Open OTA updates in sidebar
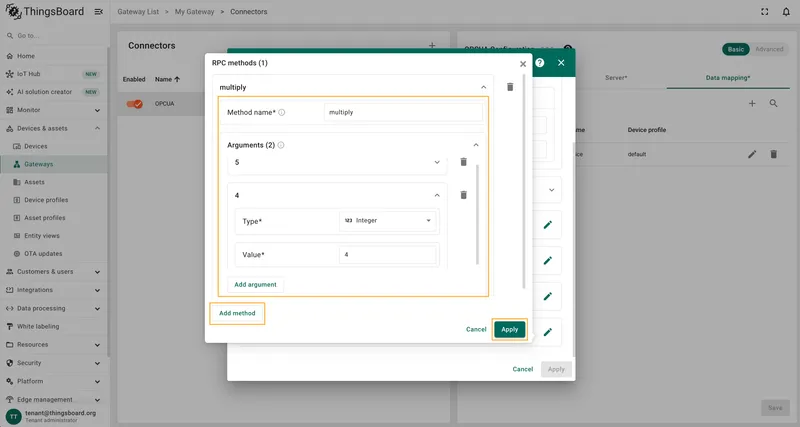 click(54, 254)
